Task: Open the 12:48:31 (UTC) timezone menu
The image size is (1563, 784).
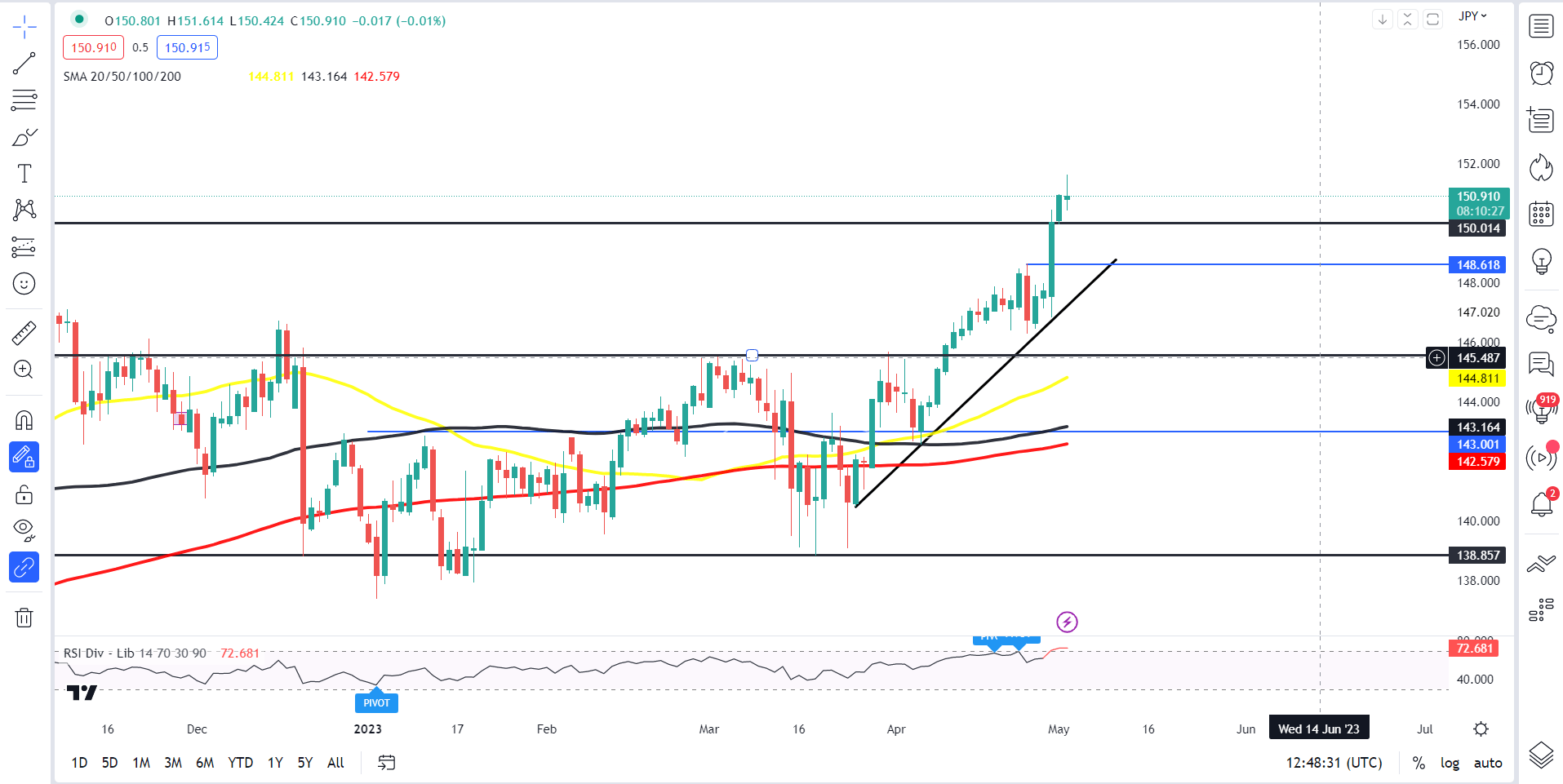Action: pyautogui.click(x=1334, y=763)
